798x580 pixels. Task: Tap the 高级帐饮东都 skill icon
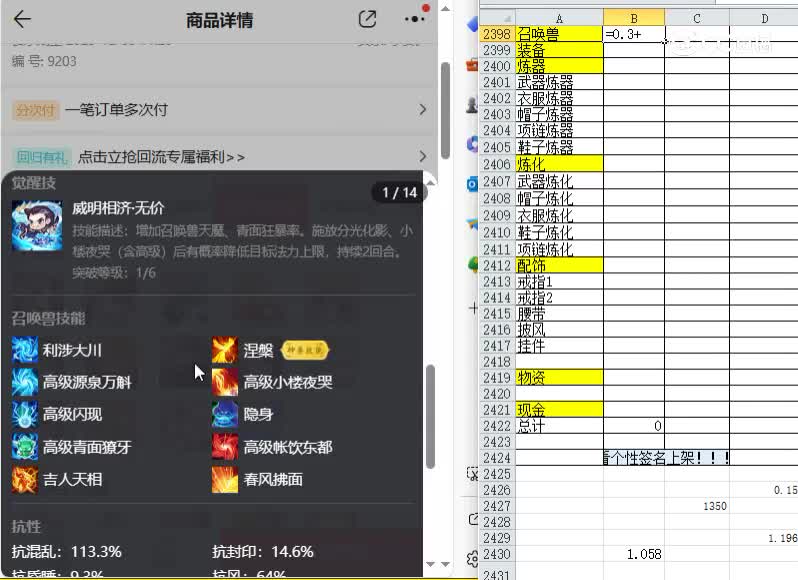(225, 447)
